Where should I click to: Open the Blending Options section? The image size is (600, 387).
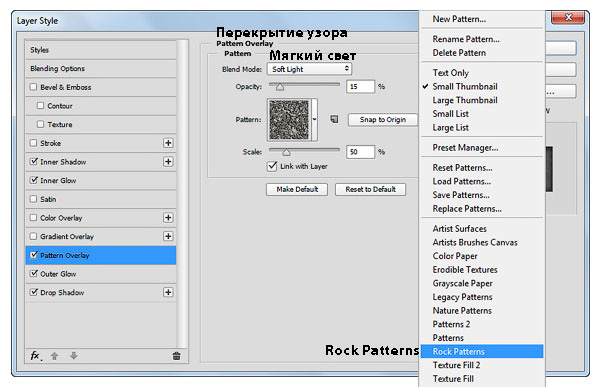pos(101,69)
